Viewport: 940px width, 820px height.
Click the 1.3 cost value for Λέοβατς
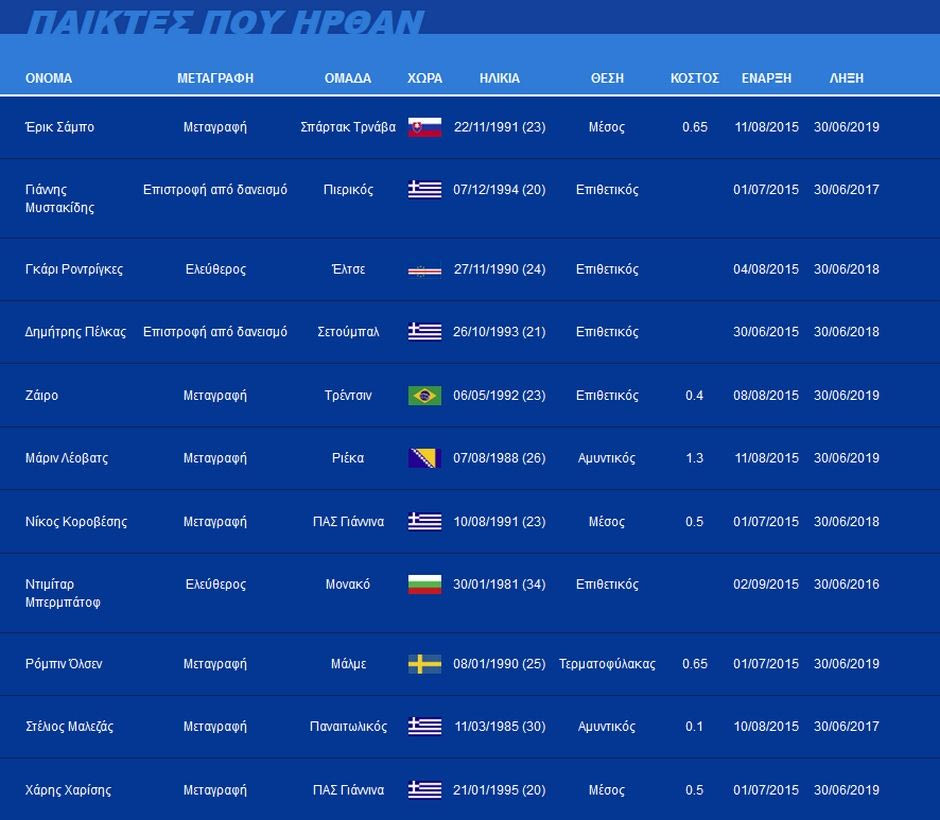point(694,458)
